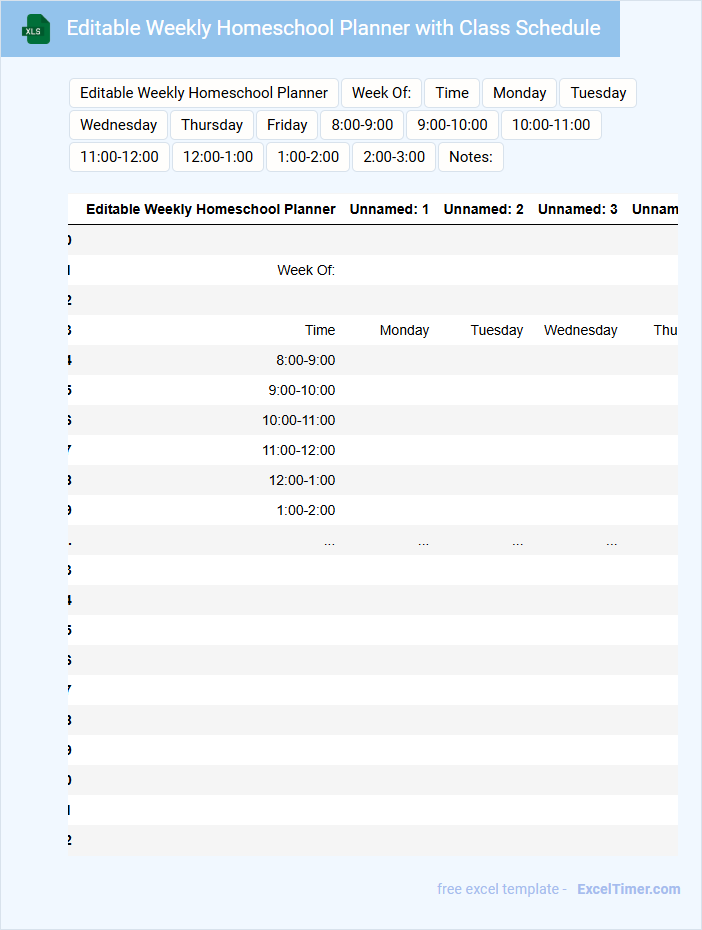Click the 'Unnamed: 1' column header
Image resolution: width=702 pixels, height=930 pixels.
(x=389, y=209)
